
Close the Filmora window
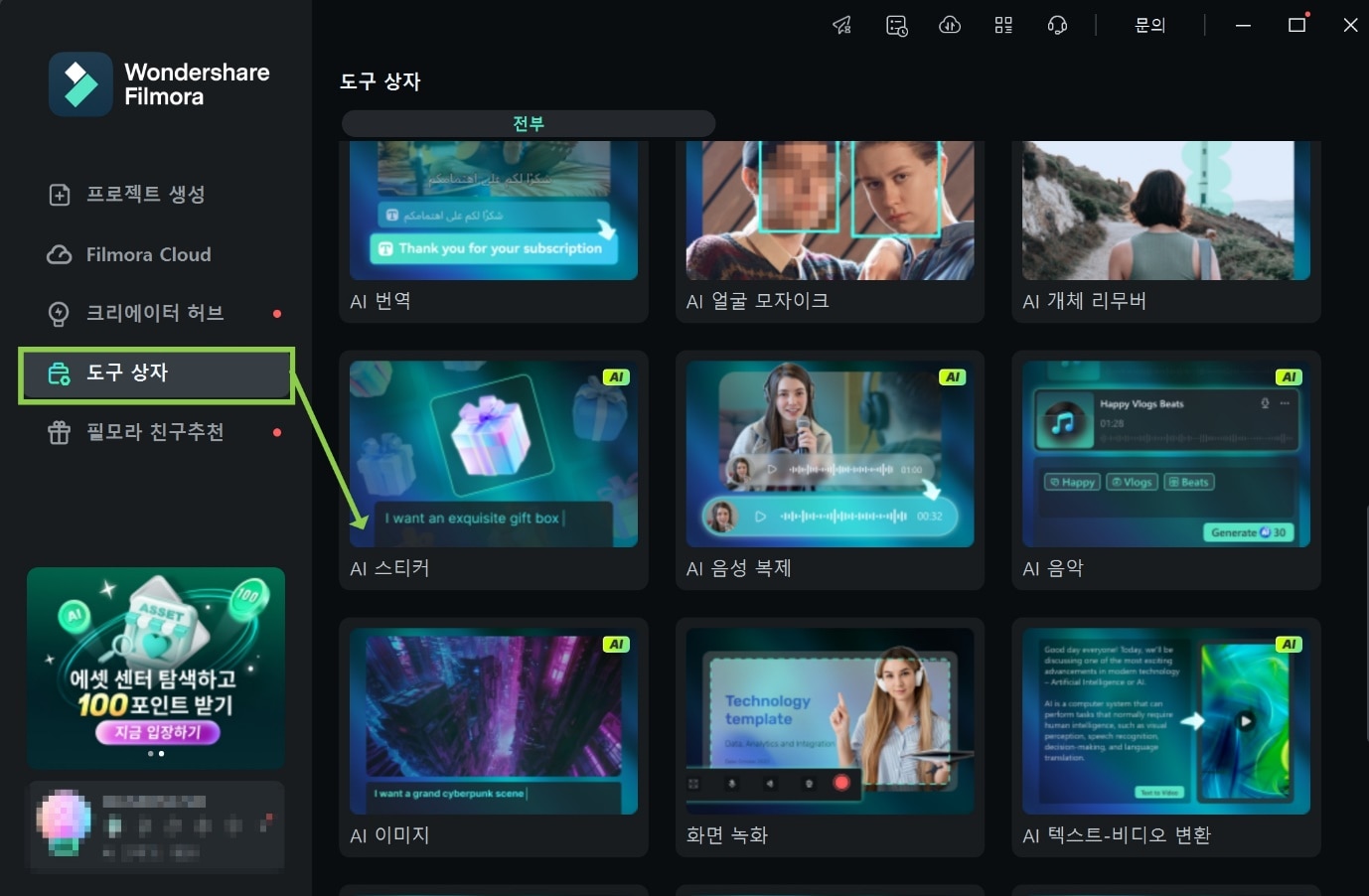tap(1350, 25)
